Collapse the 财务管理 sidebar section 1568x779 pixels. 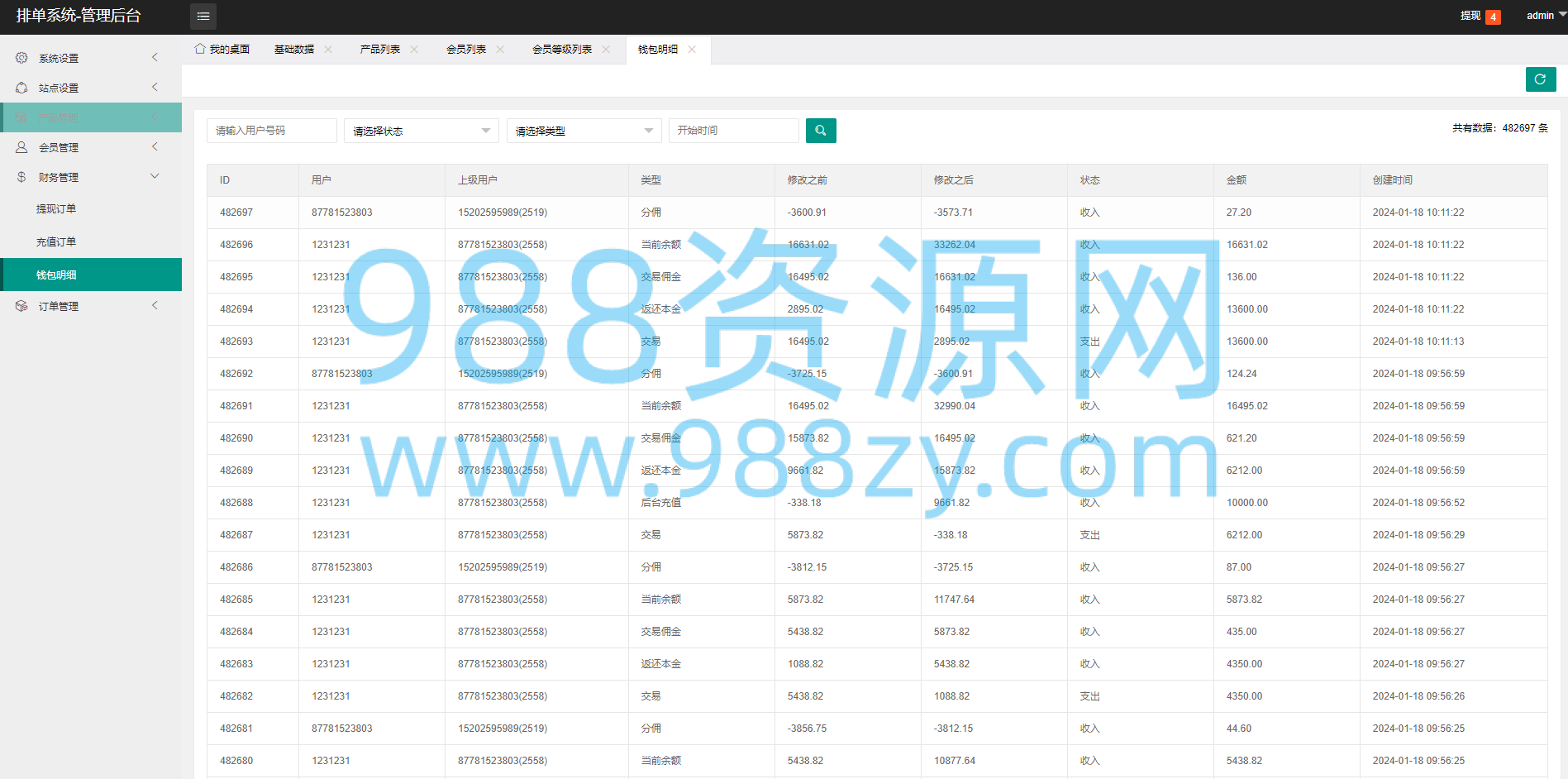155,176
